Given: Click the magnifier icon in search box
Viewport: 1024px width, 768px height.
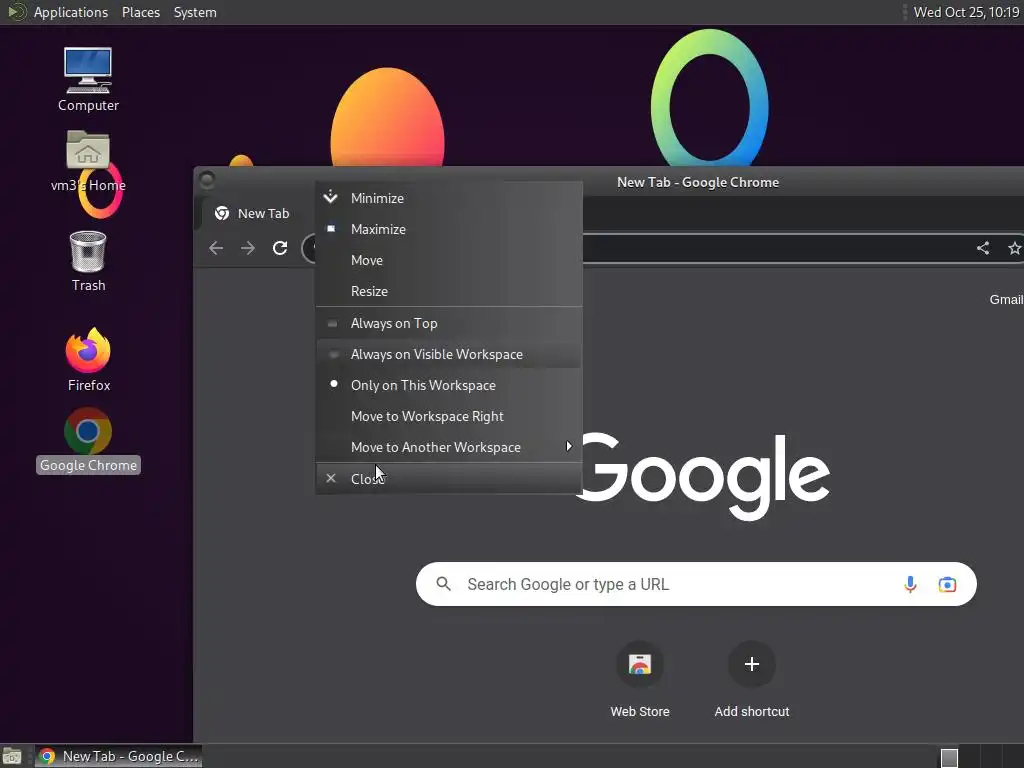Looking at the screenshot, I should coord(443,584).
